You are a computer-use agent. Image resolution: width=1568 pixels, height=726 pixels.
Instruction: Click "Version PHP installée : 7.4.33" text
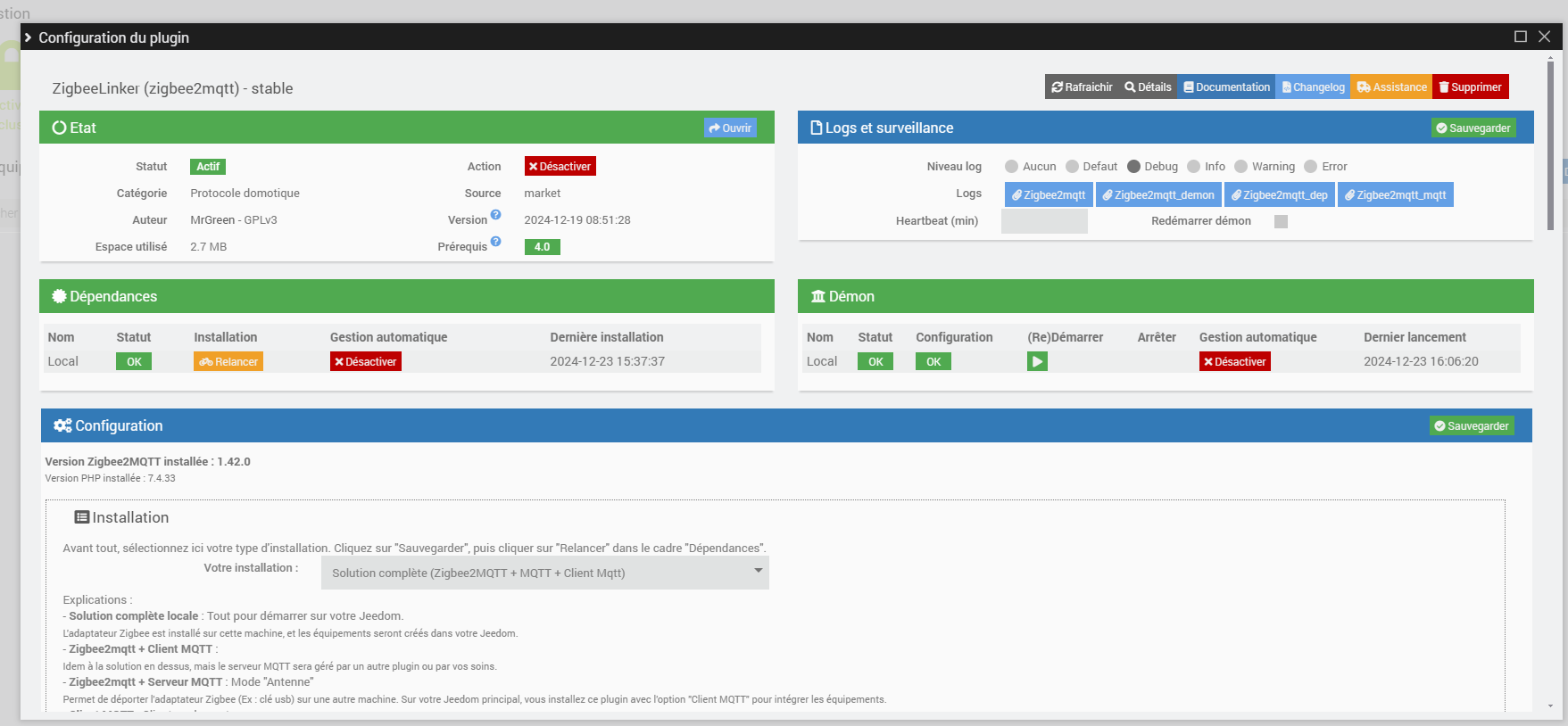tap(110, 478)
